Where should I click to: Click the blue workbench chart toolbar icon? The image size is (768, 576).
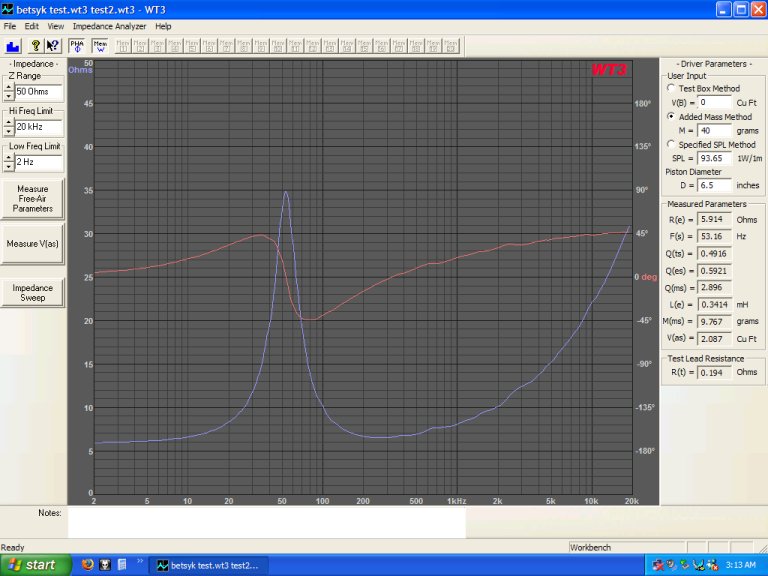pyautogui.click(x=13, y=47)
